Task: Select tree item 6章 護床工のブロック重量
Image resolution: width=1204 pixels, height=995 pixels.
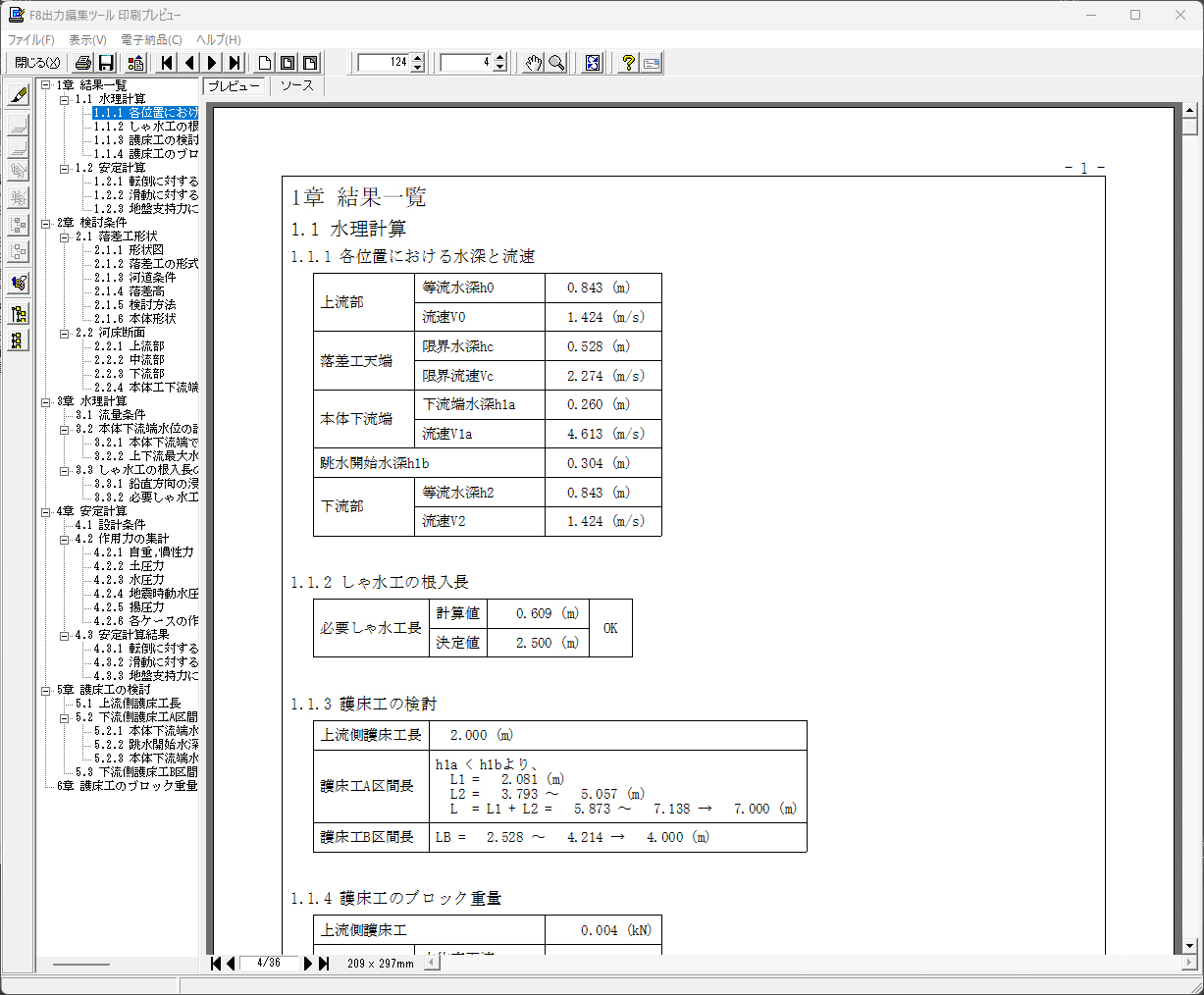Action: pos(127,786)
